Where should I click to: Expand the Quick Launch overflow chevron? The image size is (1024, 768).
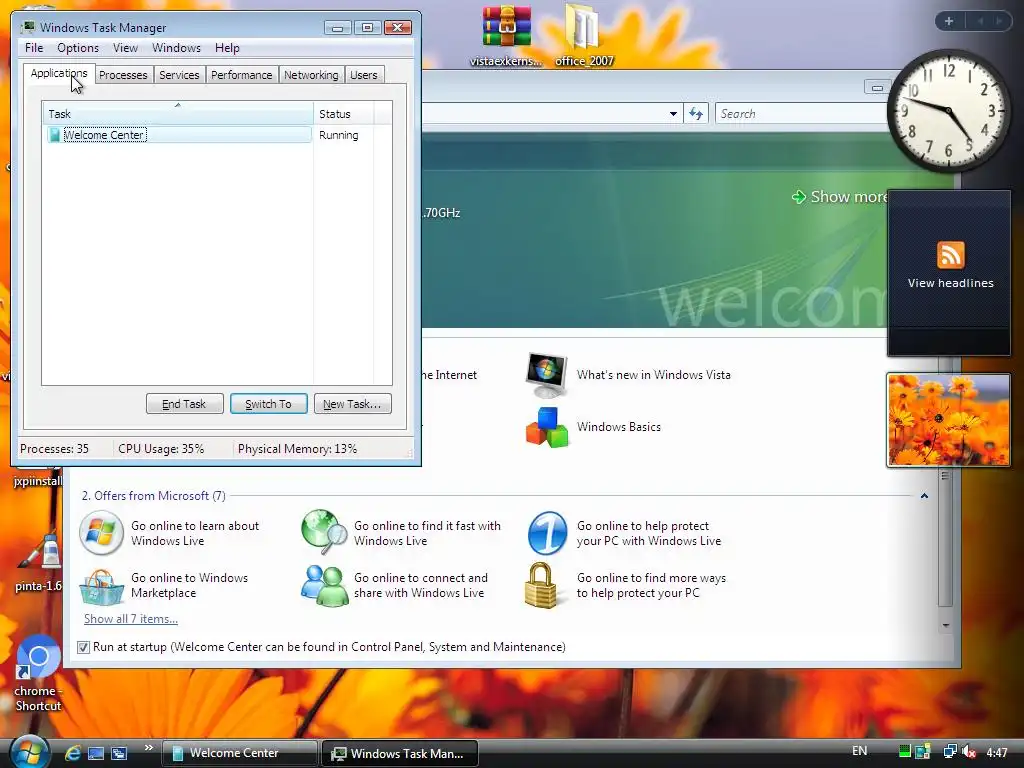click(x=149, y=748)
